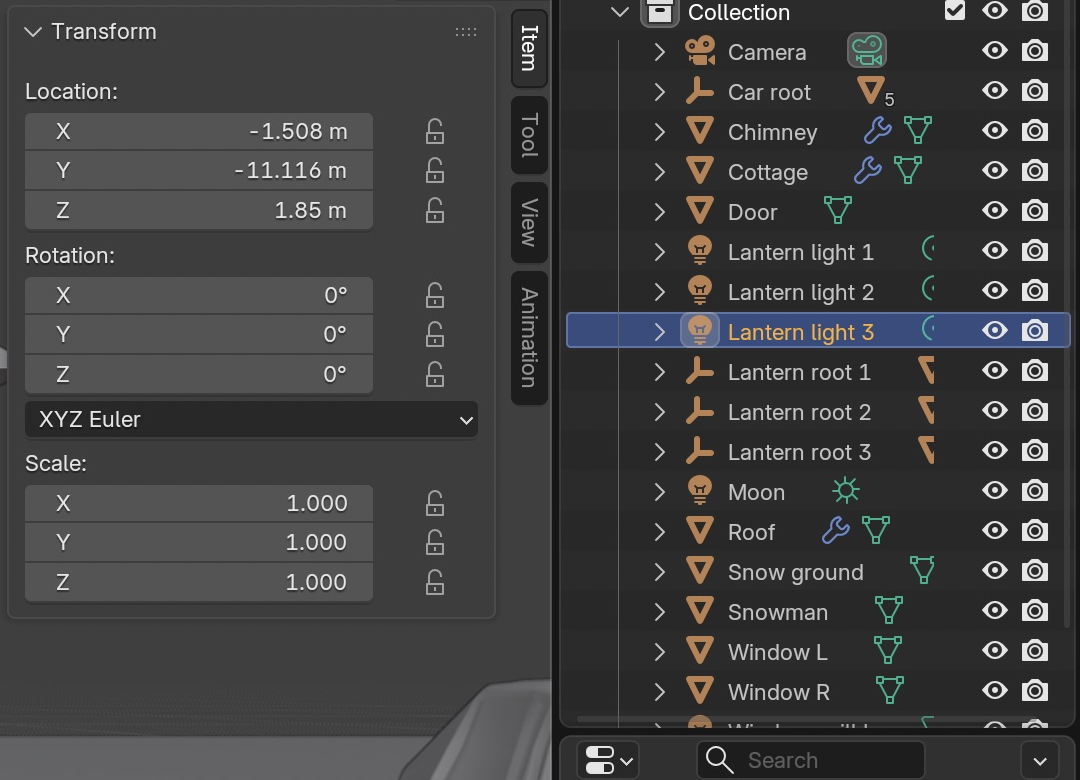Expand the Window R row
The width and height of the screenshot is (1080, 780).
(659, 691)
